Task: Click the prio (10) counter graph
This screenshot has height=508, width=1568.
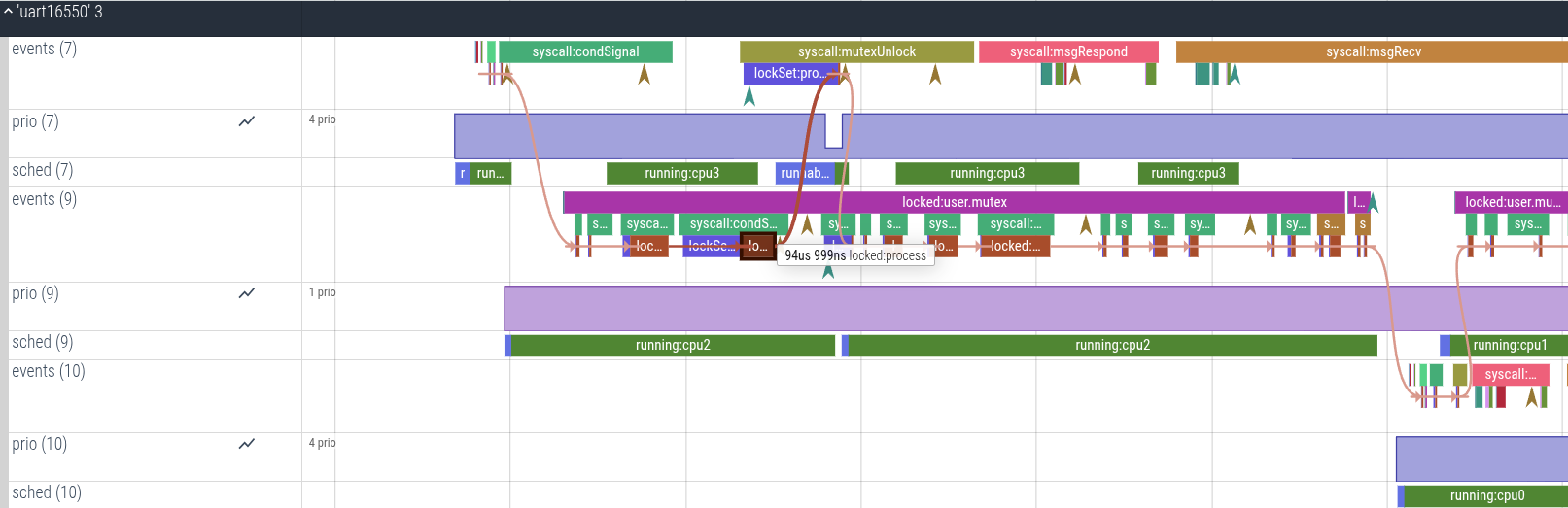Action: pos(1481,458)
